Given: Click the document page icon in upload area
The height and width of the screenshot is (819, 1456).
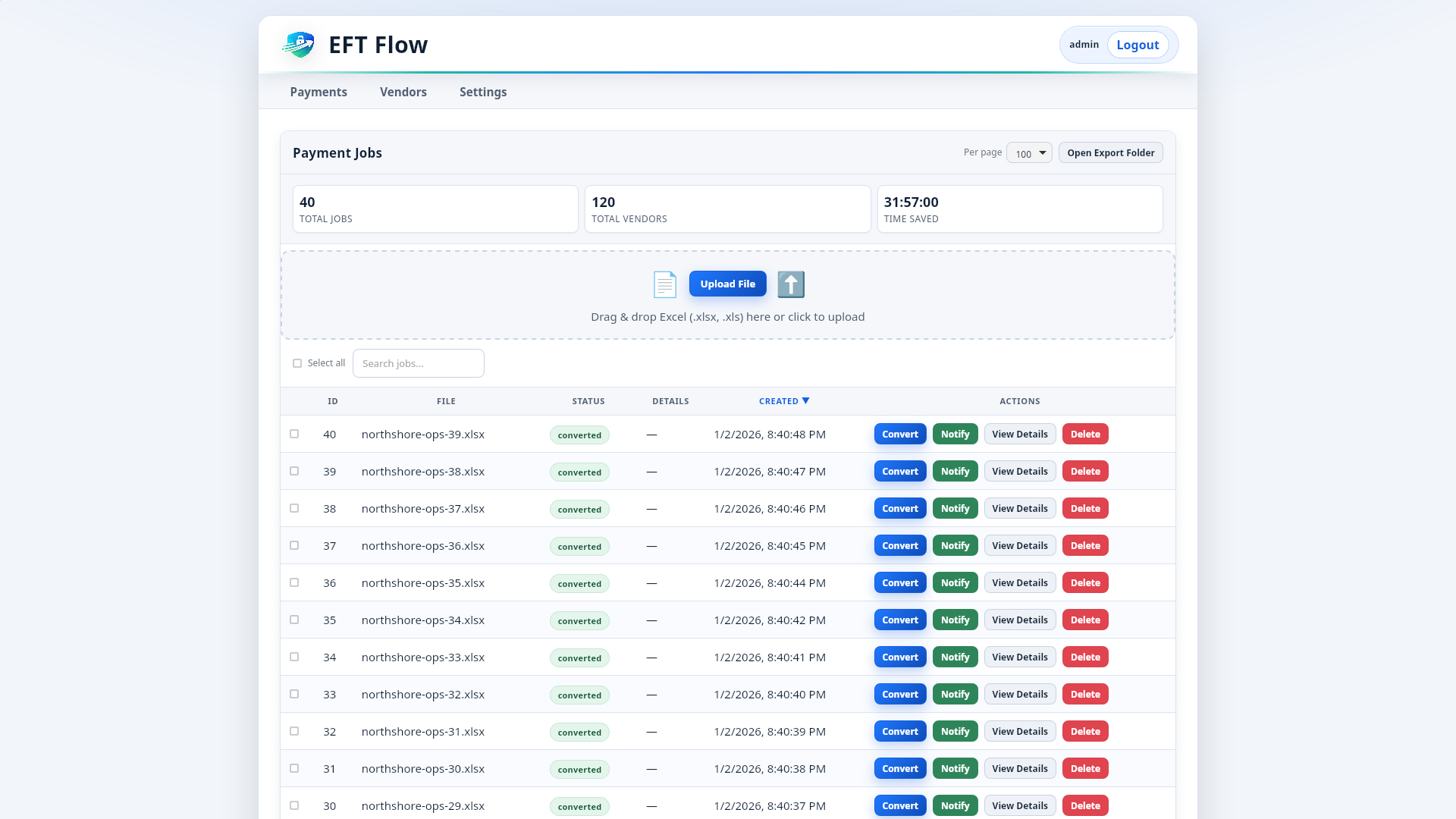Looking at the screenshot, I should tap(665, 284).
